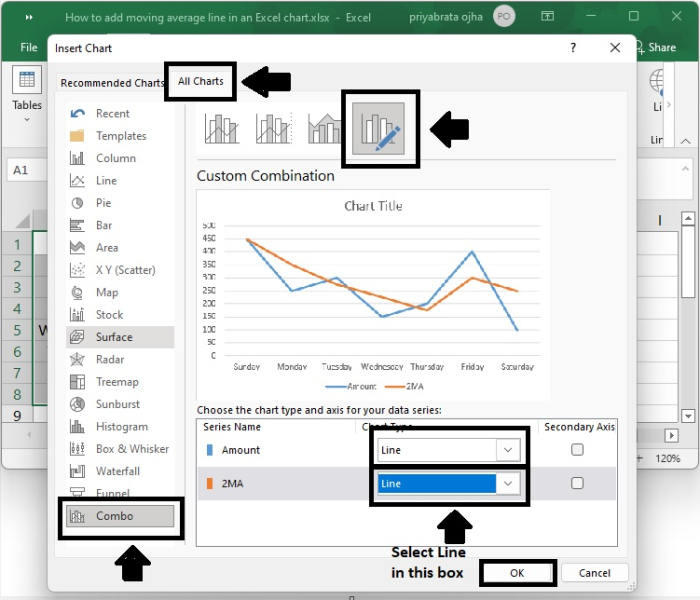The height and width of the screenshot is (600, 700).
Task: Select the Histogram chart category
Action: coord(121,426)
